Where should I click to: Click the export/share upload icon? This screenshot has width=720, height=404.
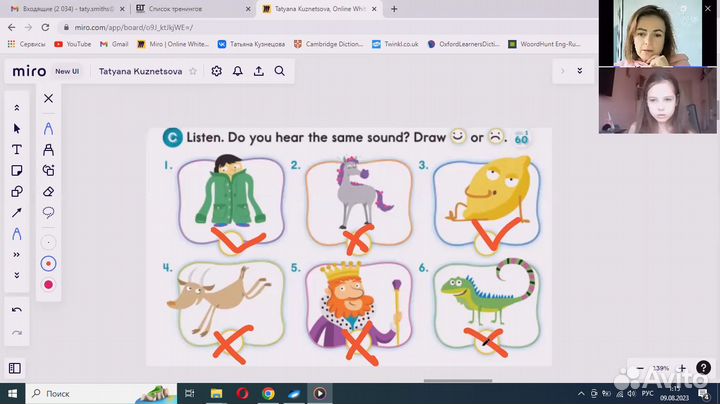(259, 71)
